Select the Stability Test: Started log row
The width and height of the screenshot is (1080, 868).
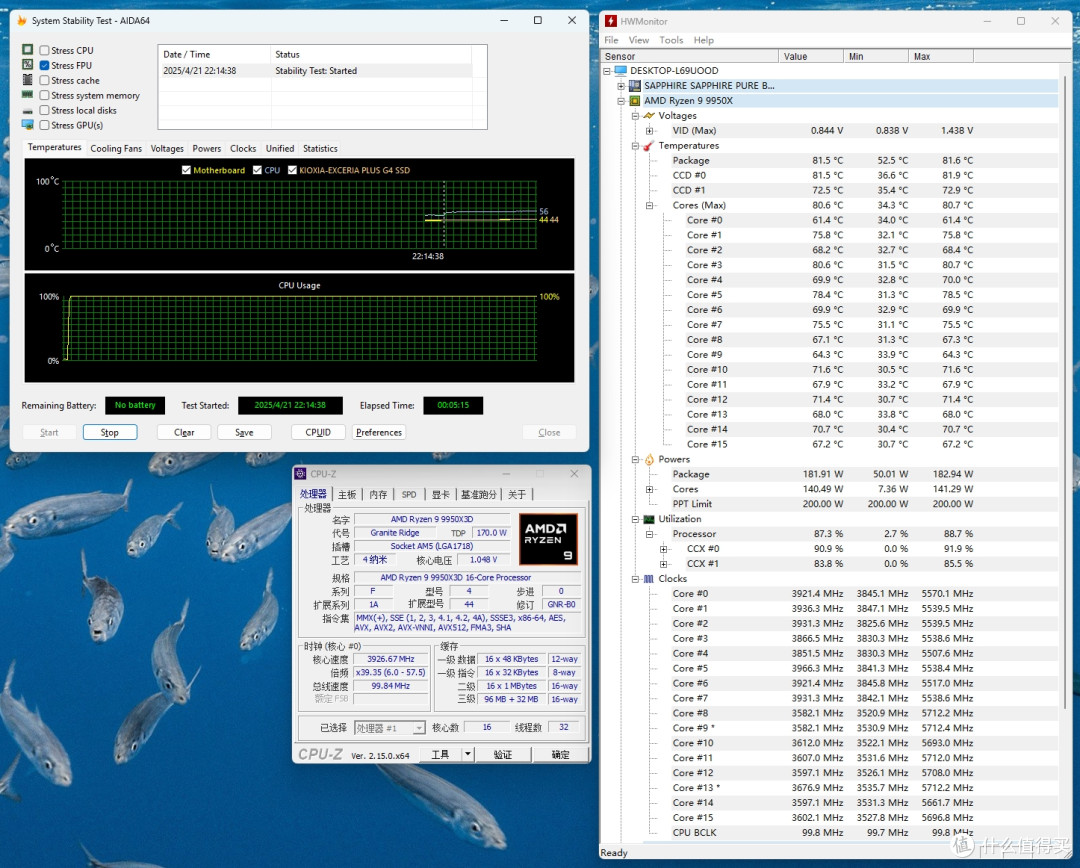(x=315, y=71)
